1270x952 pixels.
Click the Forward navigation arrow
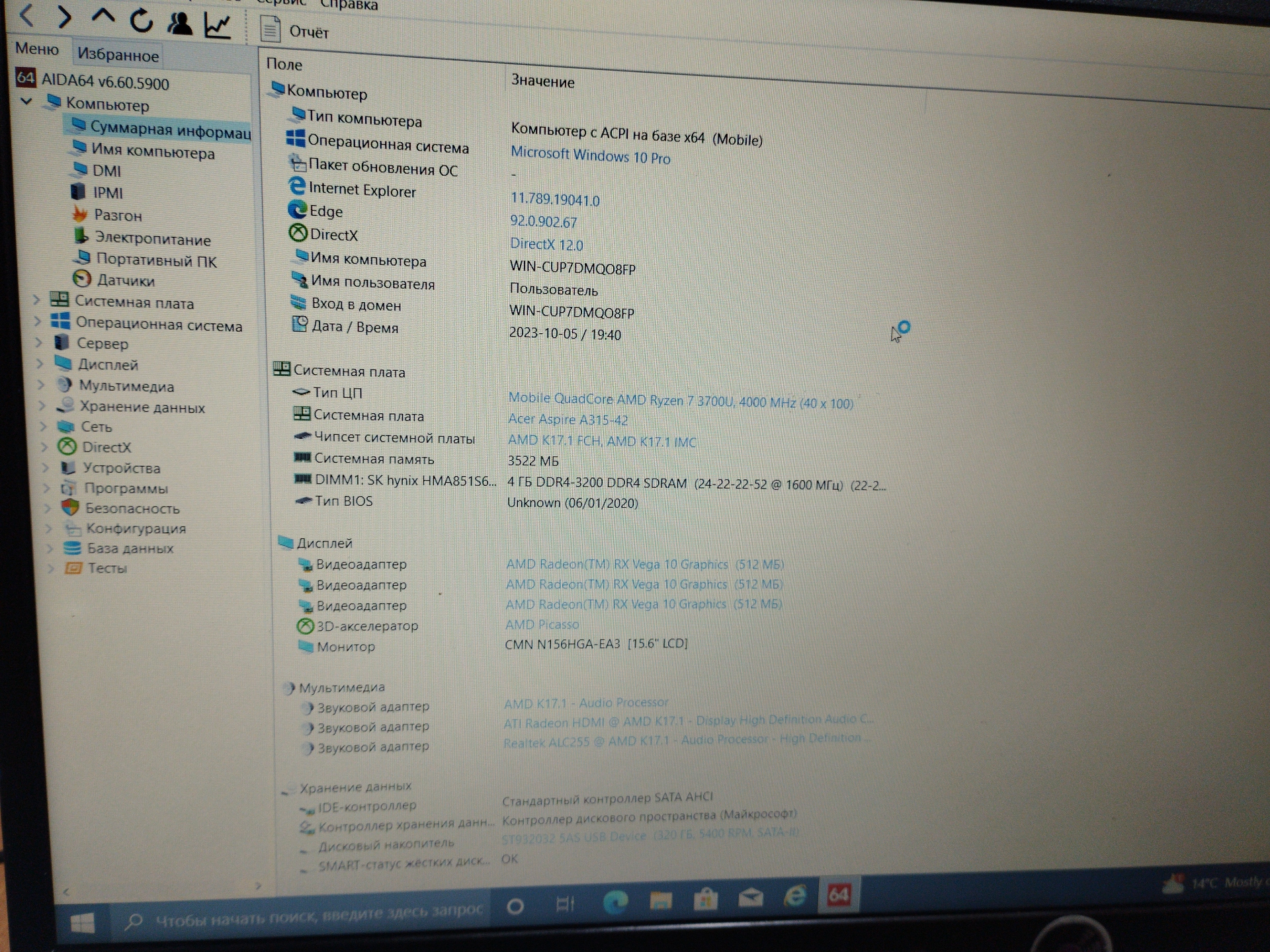click(63, 17)
